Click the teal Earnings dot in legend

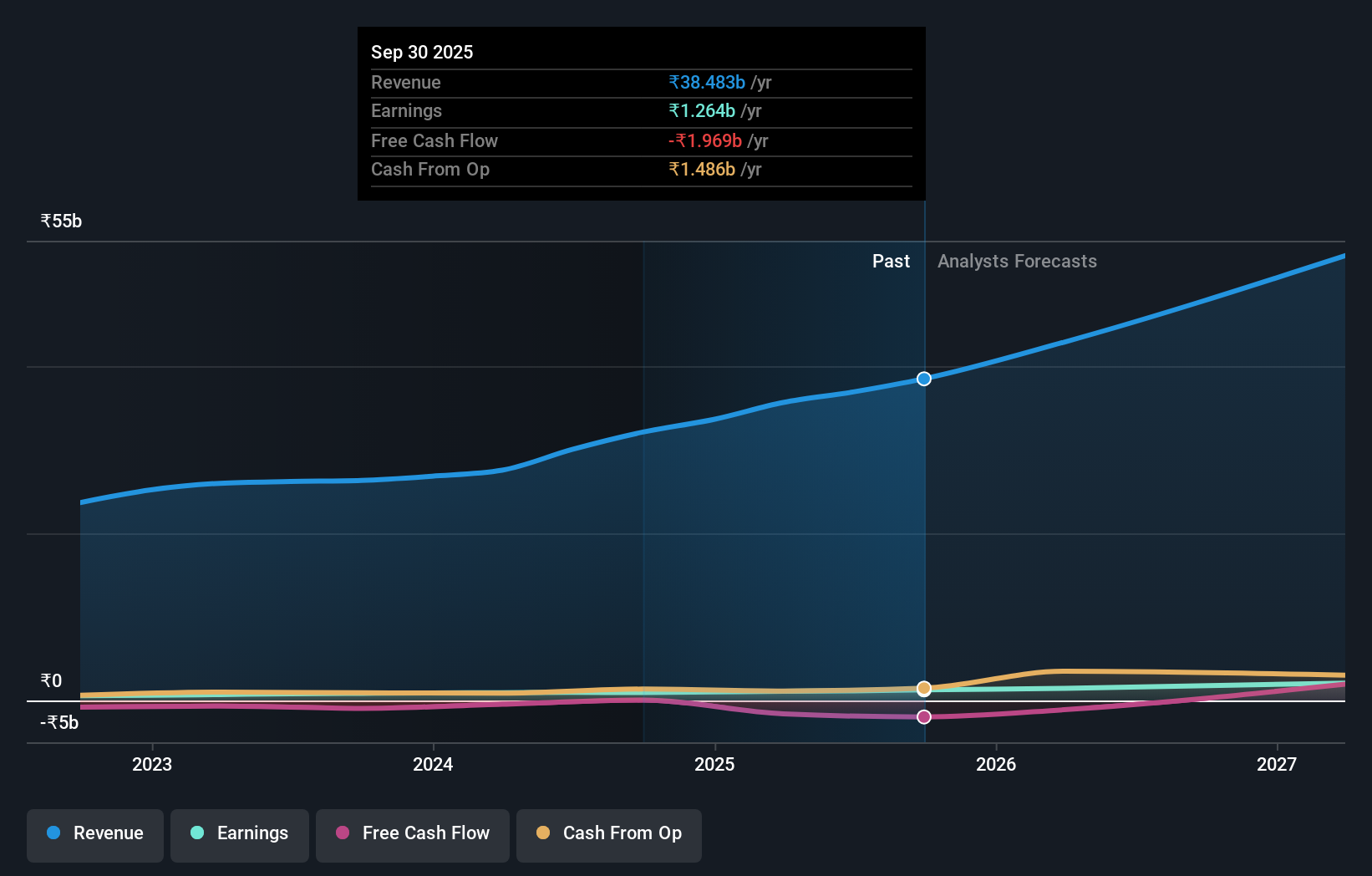[196, 833]
